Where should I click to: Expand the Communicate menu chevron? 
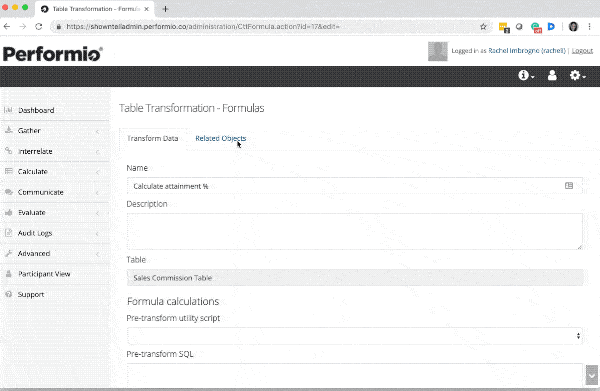pos(98,193)
